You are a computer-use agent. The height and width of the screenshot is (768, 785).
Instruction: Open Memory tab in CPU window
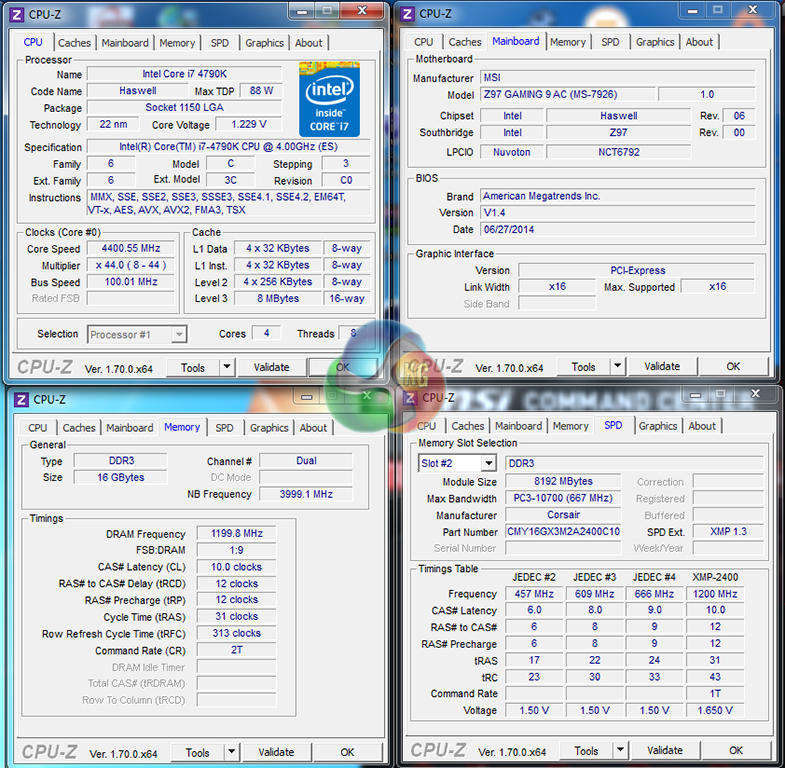177,43
